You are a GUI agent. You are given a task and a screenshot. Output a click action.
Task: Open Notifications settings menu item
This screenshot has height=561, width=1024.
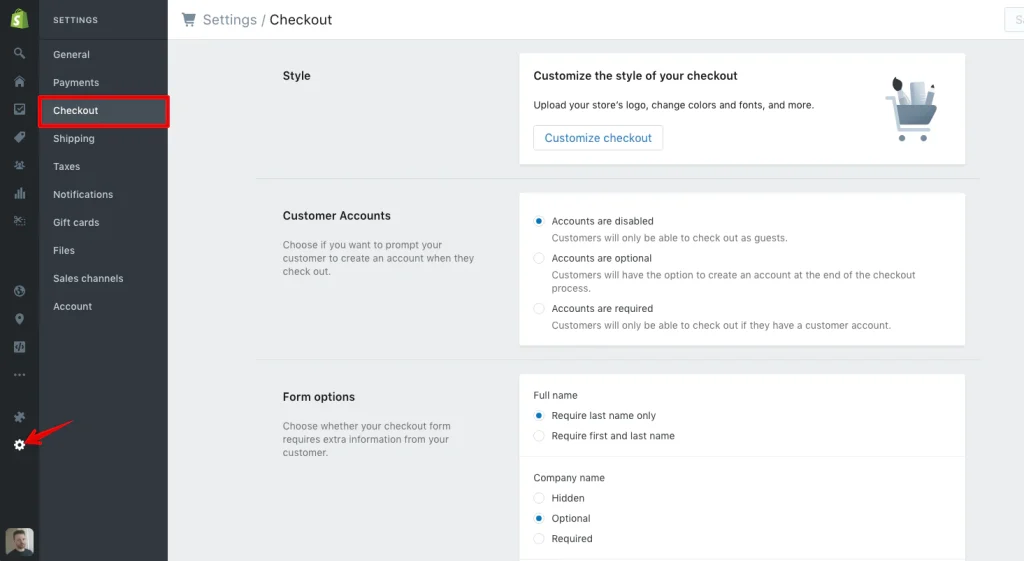(x=83, y=195)
